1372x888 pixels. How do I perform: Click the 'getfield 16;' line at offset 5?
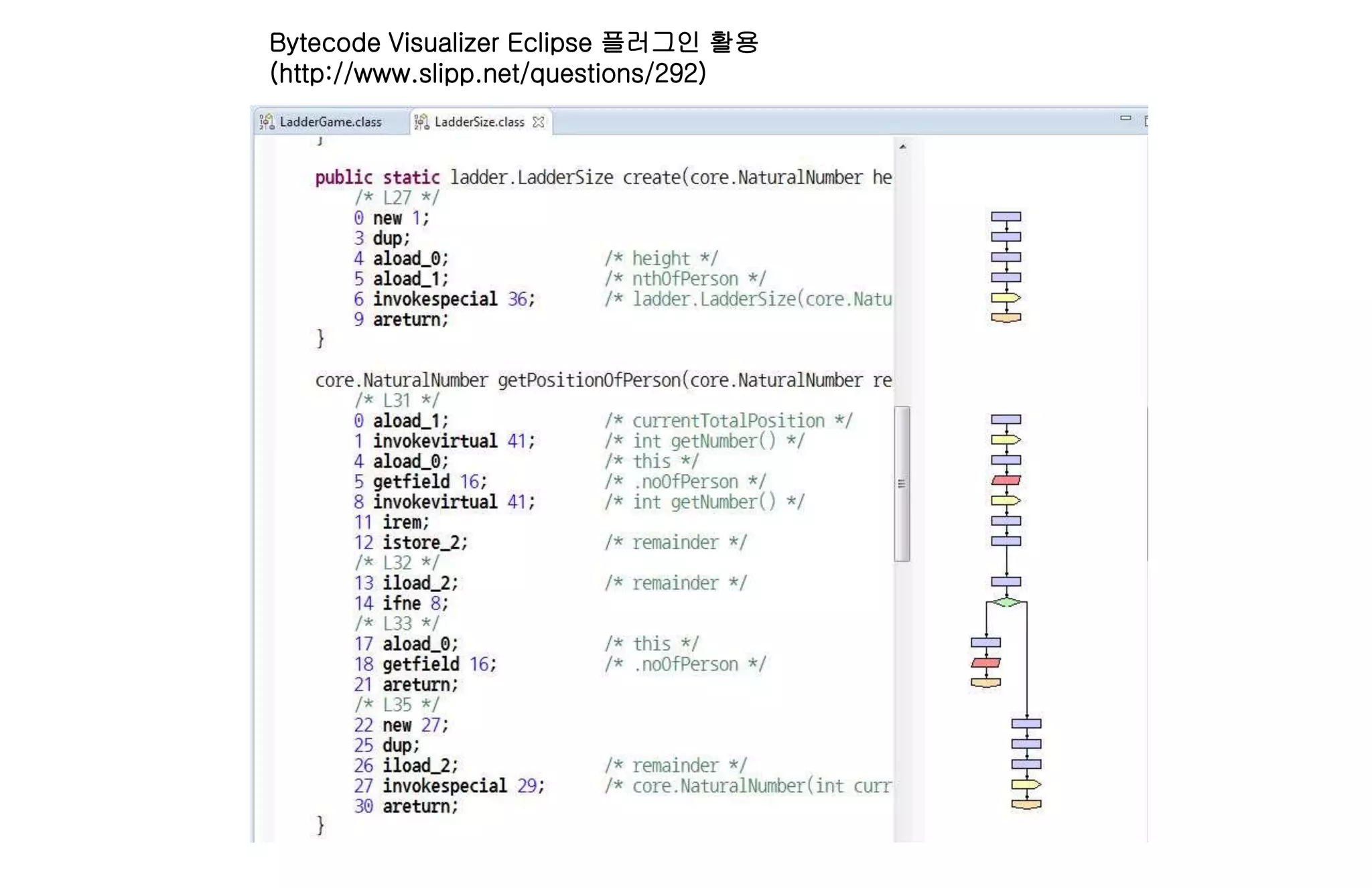[421, 482]
